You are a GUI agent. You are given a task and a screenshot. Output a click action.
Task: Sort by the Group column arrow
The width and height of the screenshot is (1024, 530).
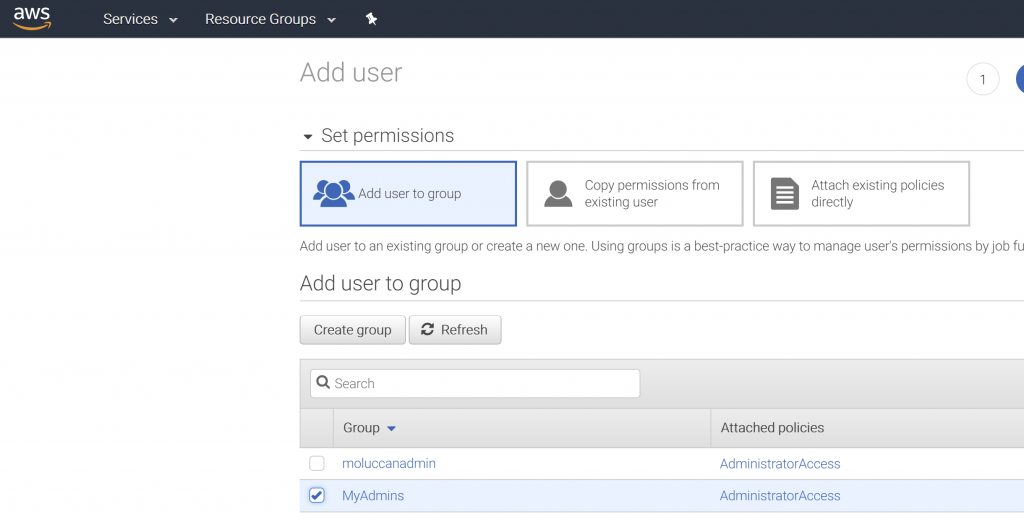click(x=391, y=429)
